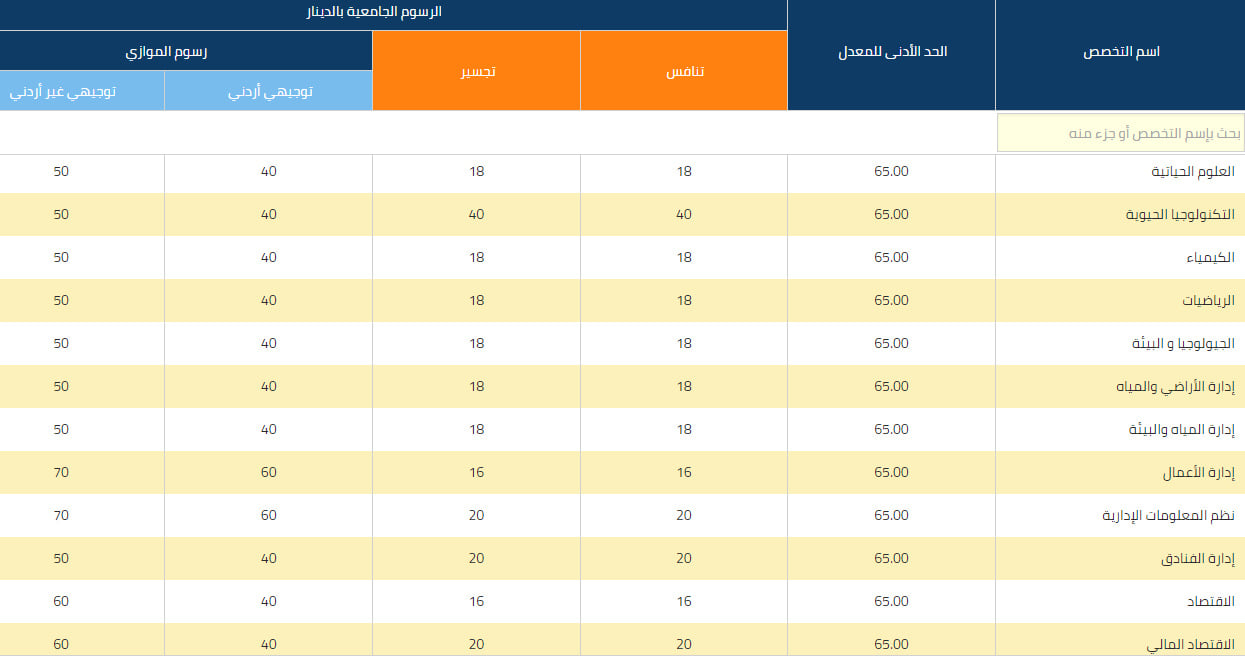
Task: Select the الاقتصاد specialization name
Action: pos(1210,602)
